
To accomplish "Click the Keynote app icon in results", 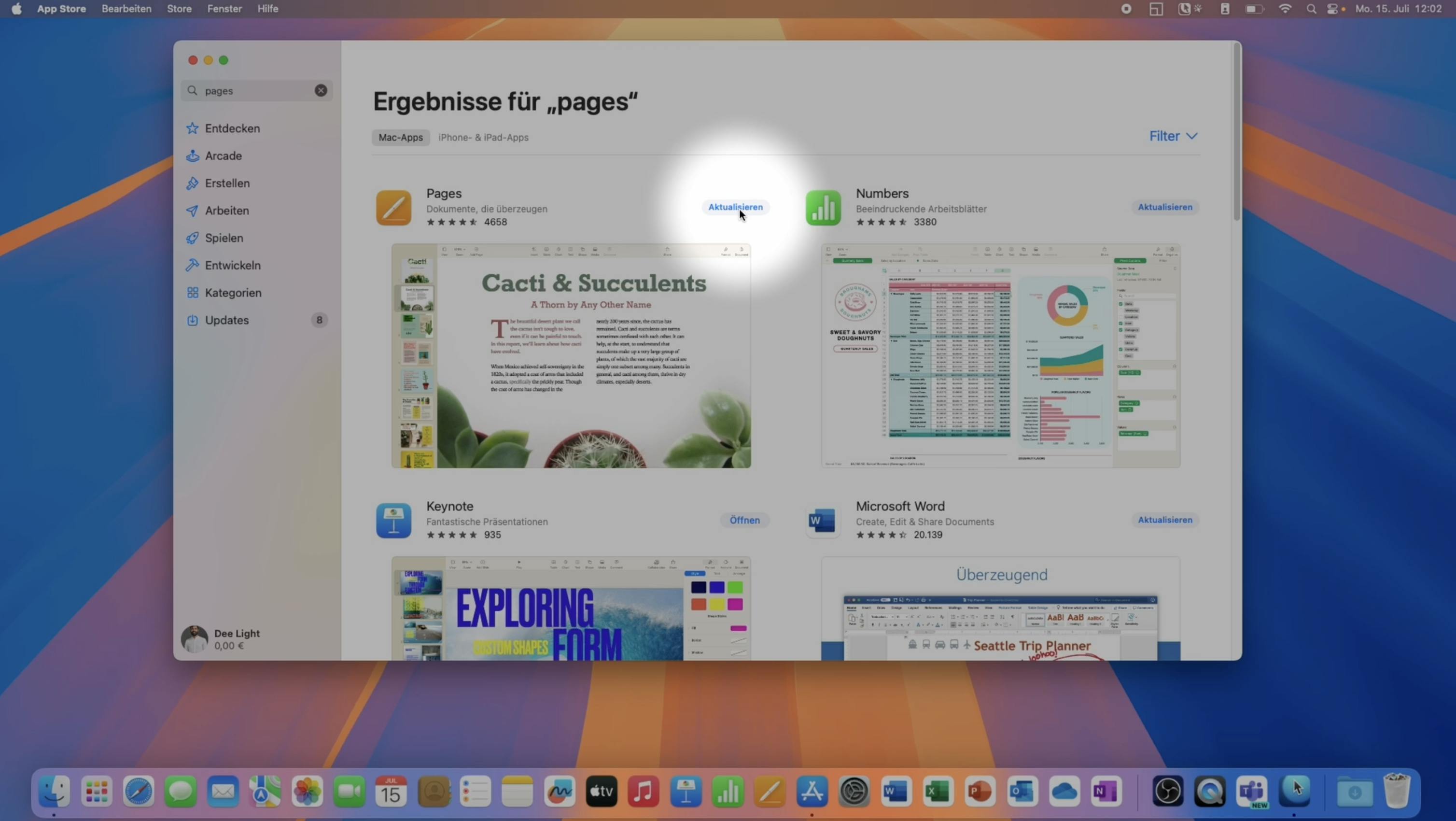I will click(393, 520).
